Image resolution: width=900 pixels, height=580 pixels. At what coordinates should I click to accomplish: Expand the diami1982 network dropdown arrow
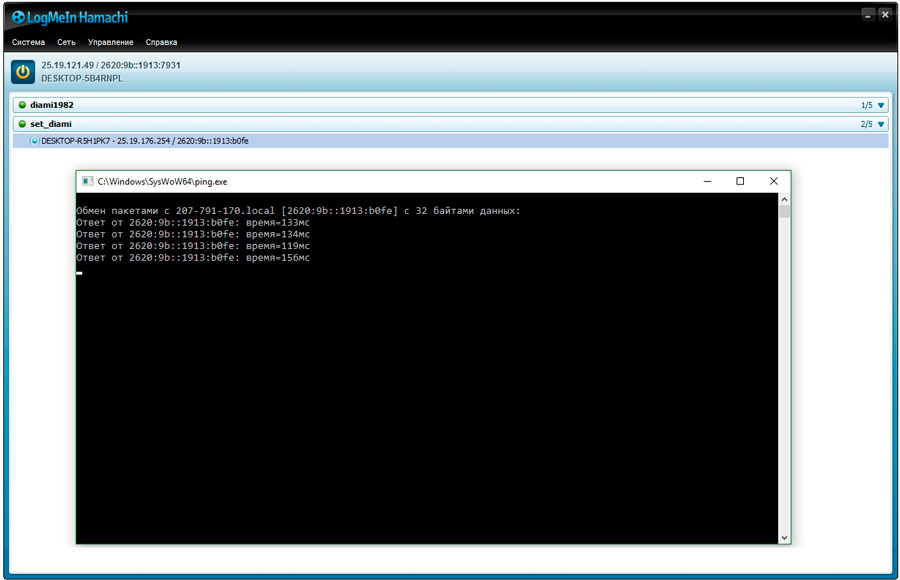coord(881,106)
